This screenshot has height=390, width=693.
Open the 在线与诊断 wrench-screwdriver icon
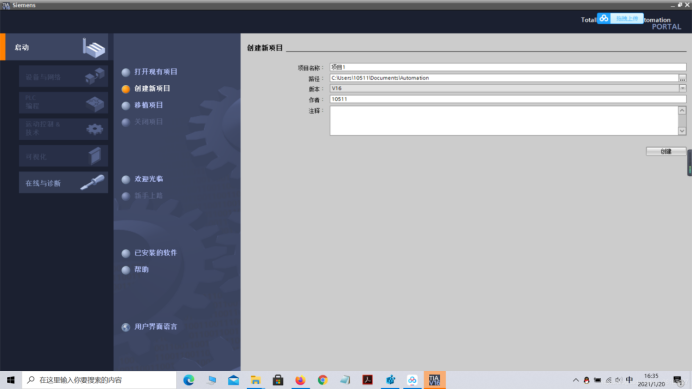(92, 182)
